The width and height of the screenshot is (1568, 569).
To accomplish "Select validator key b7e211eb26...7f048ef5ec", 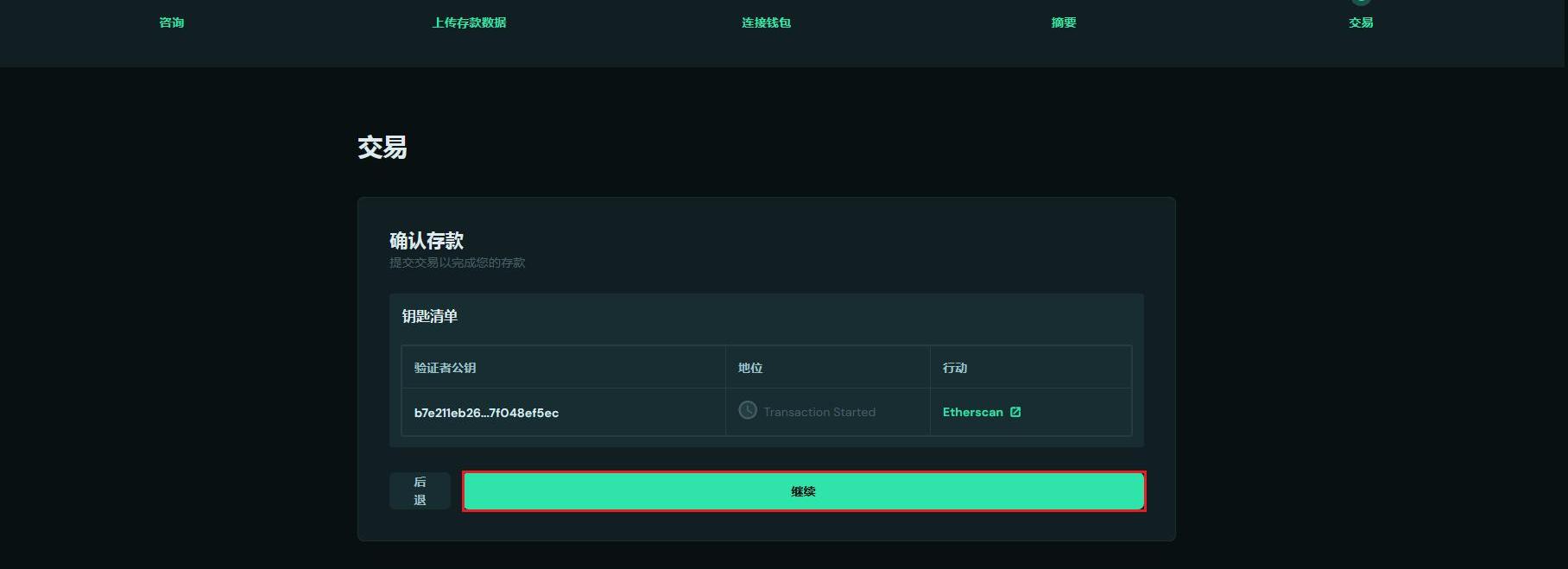I will point(486,413).
